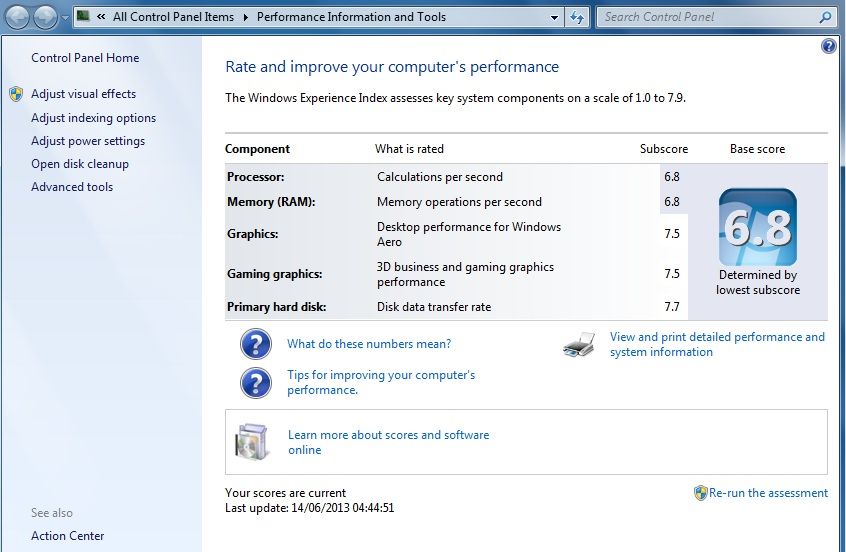Screen dimensions: 846x552
Task: Click the Control Panel icon in address bar
Action: pyautogui.click(x=83, y=16)
